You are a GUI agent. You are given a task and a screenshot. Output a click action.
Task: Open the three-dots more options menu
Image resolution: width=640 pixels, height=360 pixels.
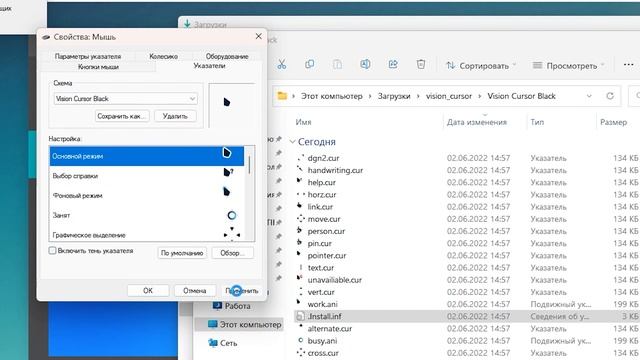pos(629,65)
